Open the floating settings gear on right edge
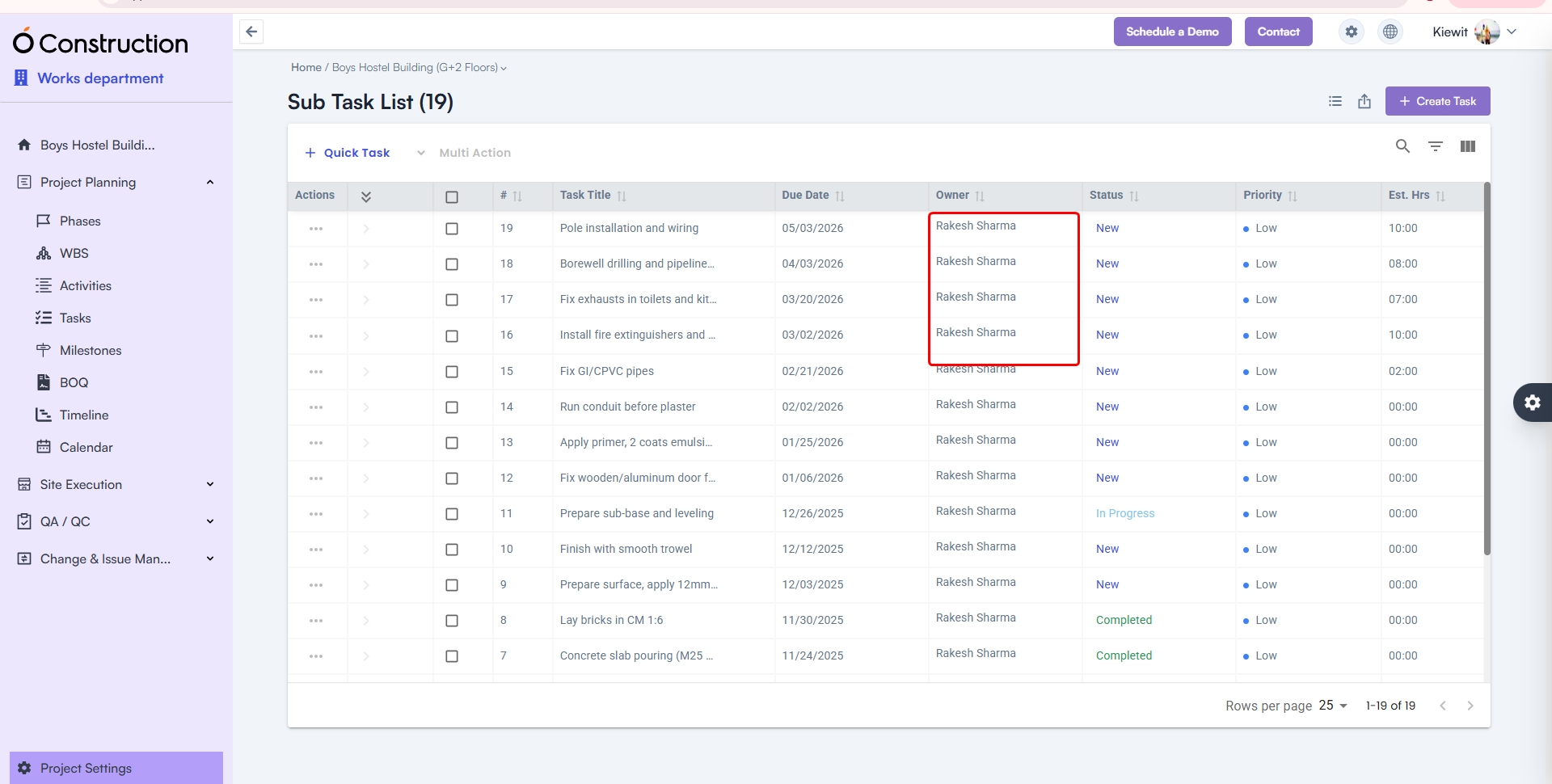The height and width of the screenshot is (784, 1552). pos(1533,402)
